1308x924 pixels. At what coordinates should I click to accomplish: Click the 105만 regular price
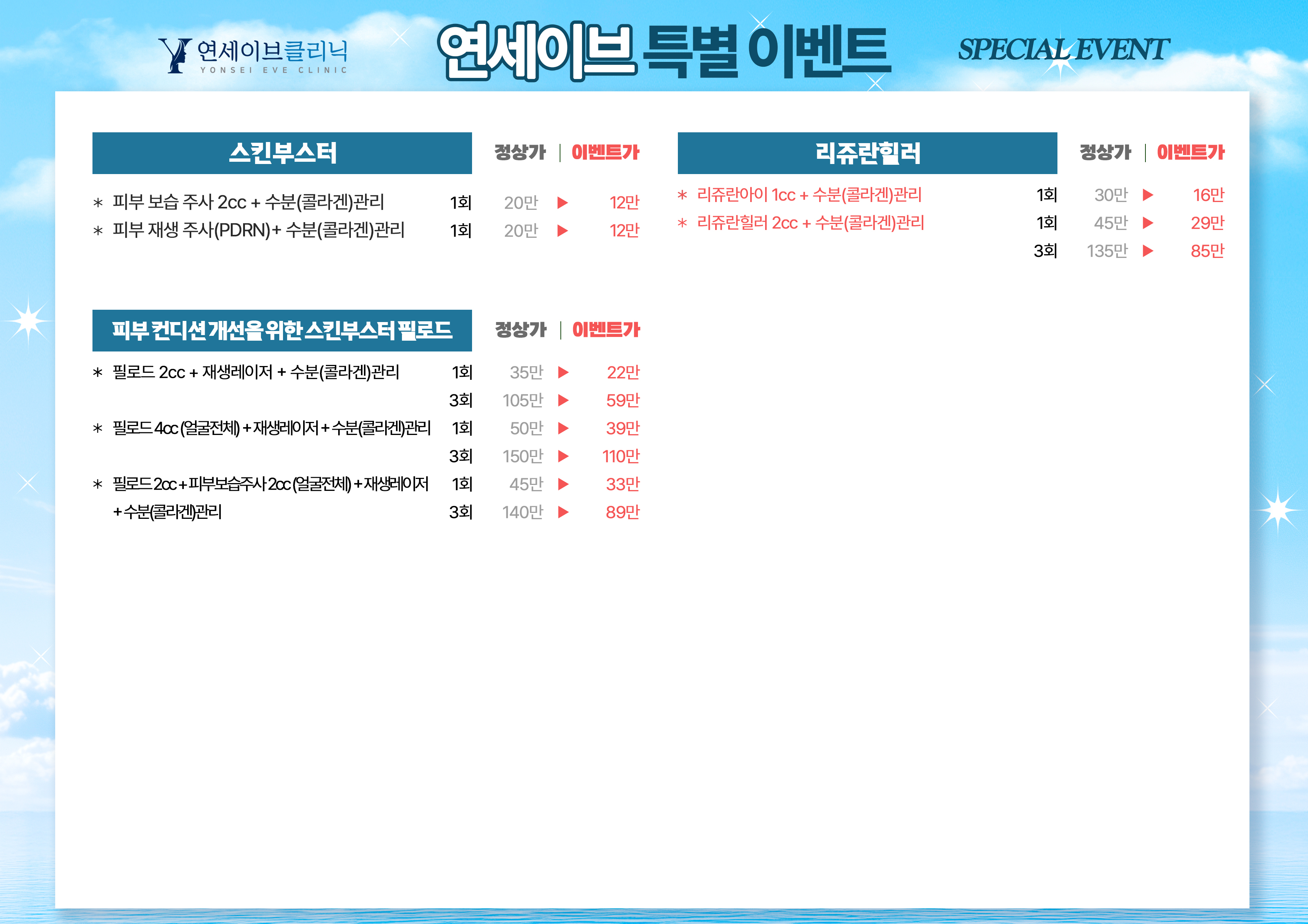[x=522, y=400]
